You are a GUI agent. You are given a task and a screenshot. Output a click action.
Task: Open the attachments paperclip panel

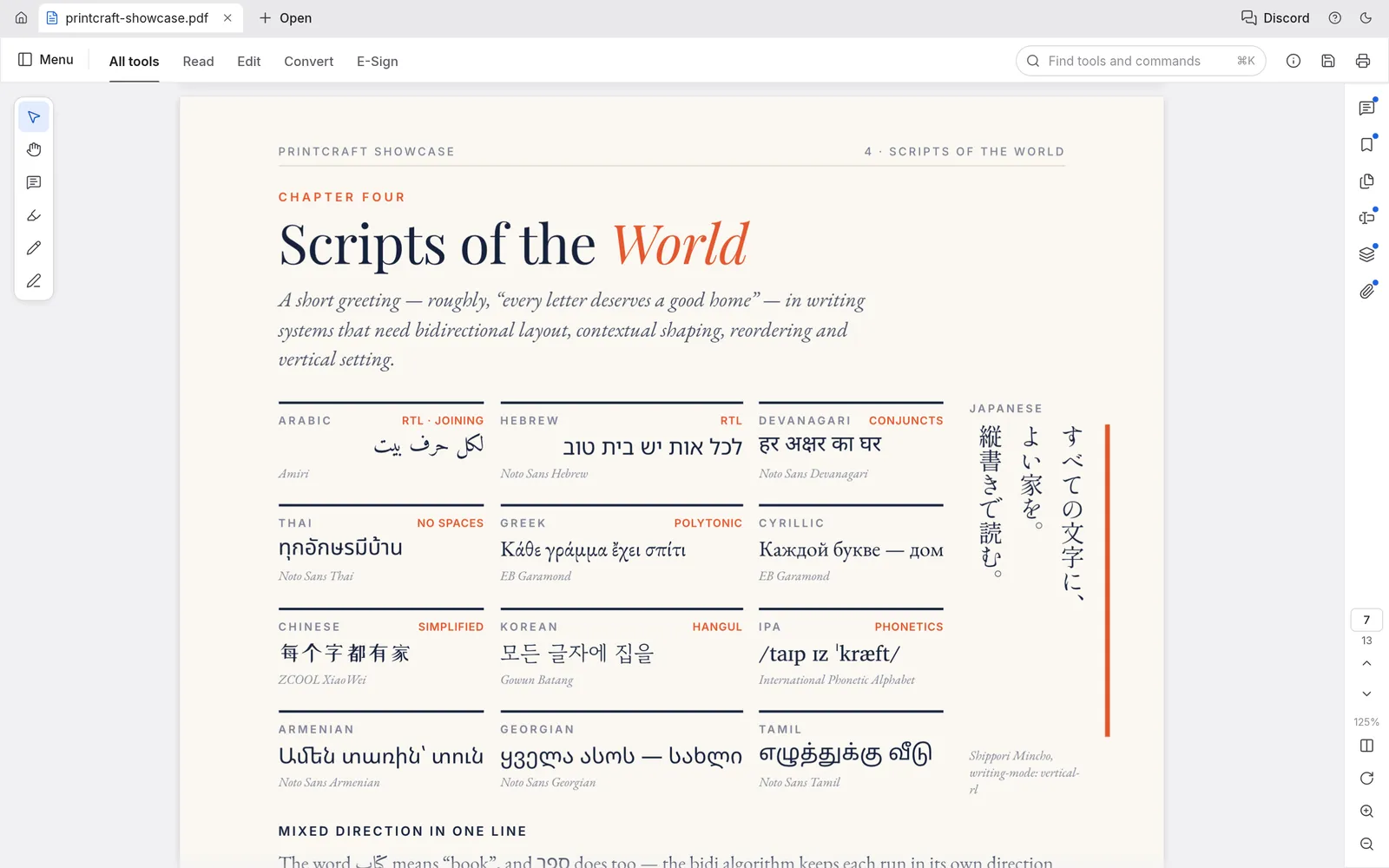pos(1366,291)
